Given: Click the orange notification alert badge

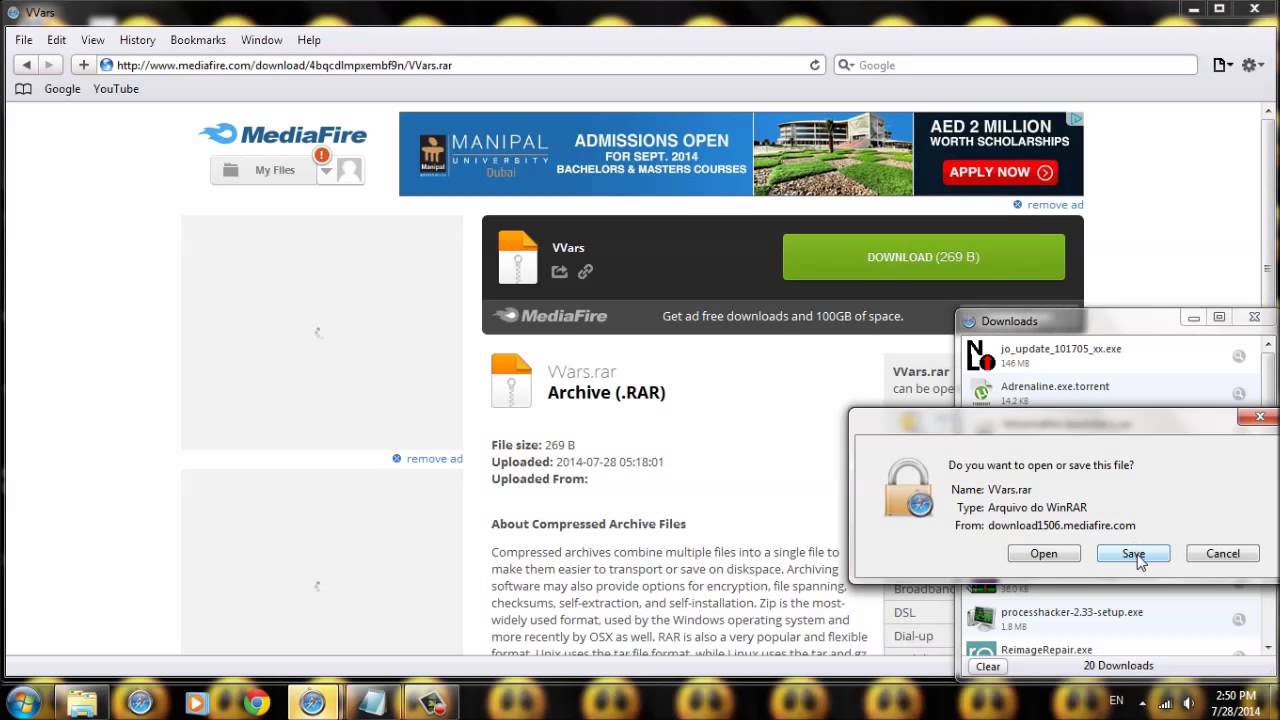Looking at the screenshot, I should tap(321, 155).
